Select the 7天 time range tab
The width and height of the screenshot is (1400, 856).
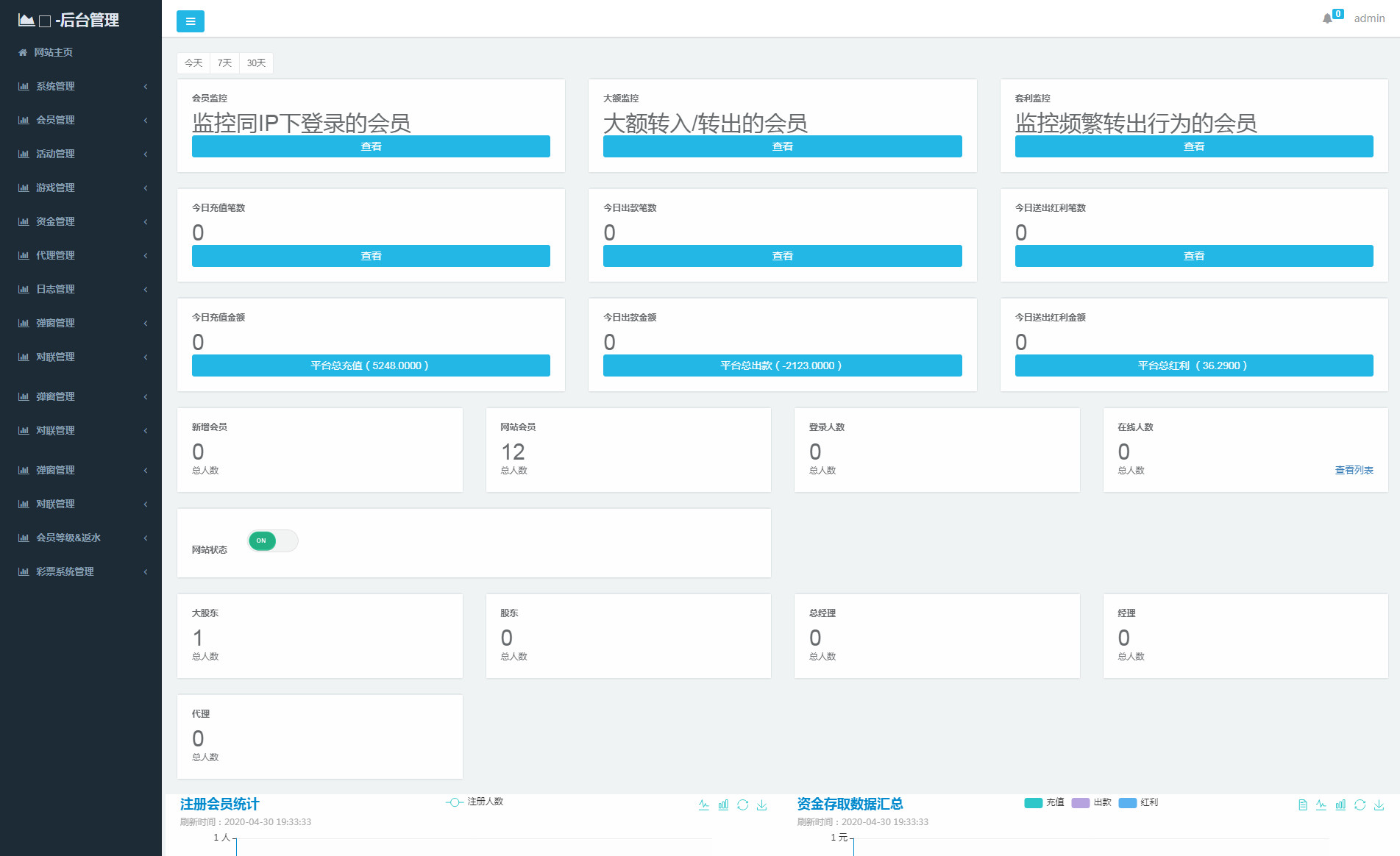tap(224, 63)
